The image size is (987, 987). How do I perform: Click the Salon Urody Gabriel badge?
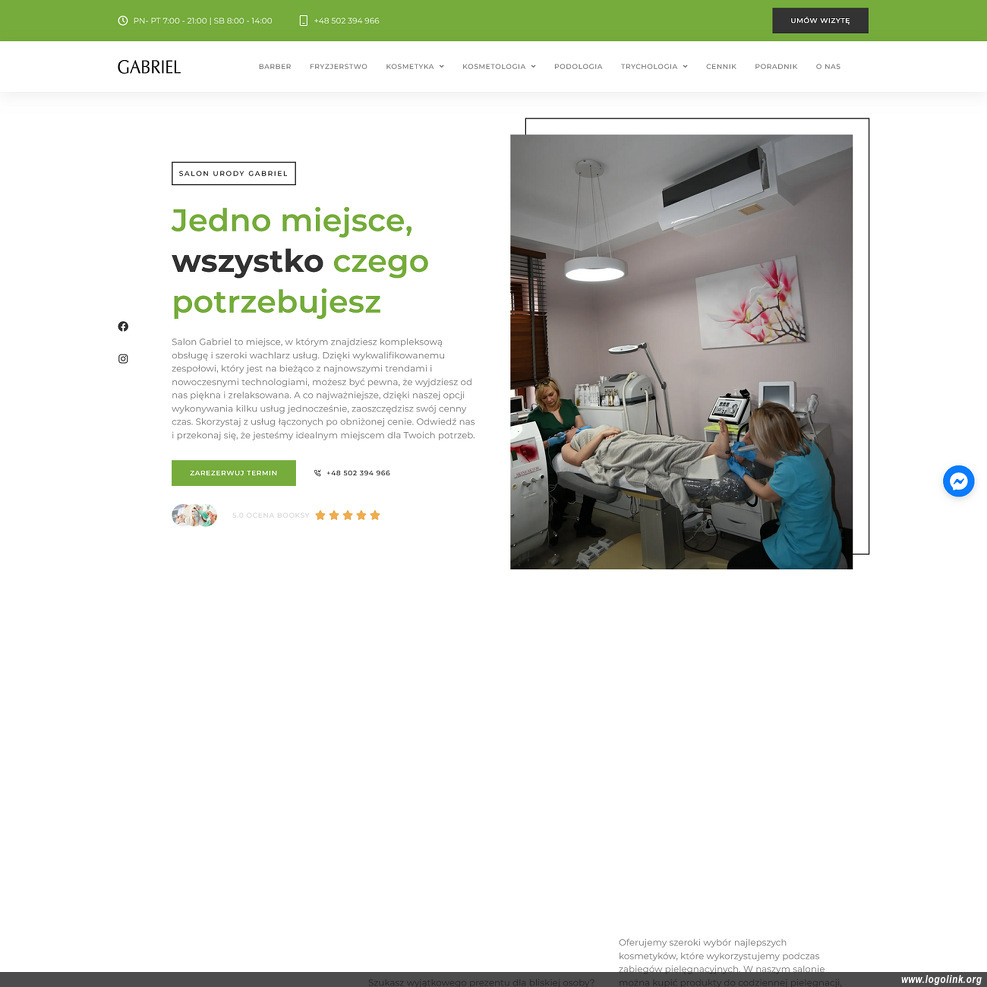pyautogui.click(x=234, y=174)
